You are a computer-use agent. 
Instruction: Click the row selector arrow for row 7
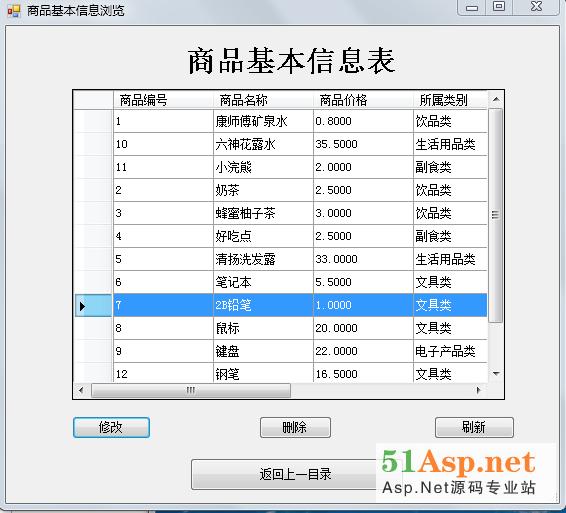82,306
